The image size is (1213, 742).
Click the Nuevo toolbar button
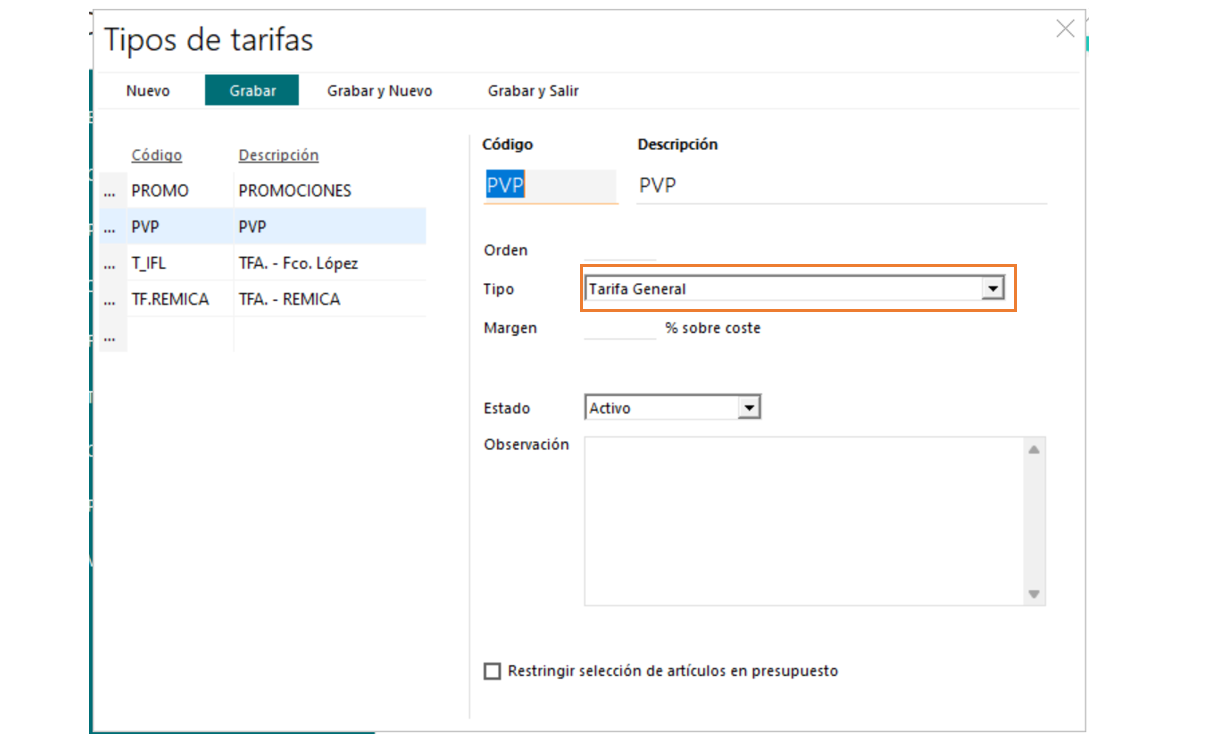[x=148, y=91]
